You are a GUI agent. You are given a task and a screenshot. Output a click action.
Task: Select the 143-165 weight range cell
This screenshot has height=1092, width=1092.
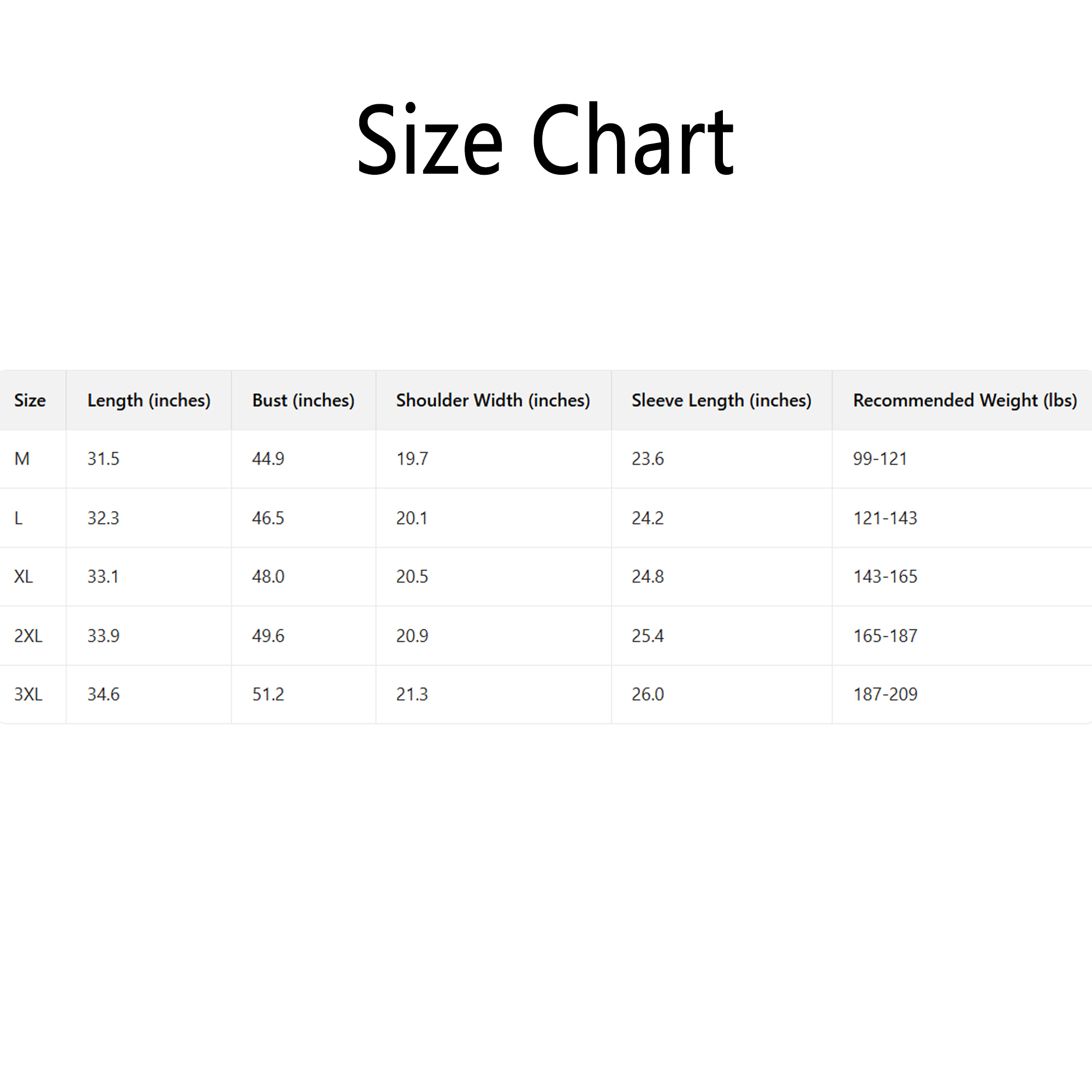pyautogui.click(x=885, y=577)
